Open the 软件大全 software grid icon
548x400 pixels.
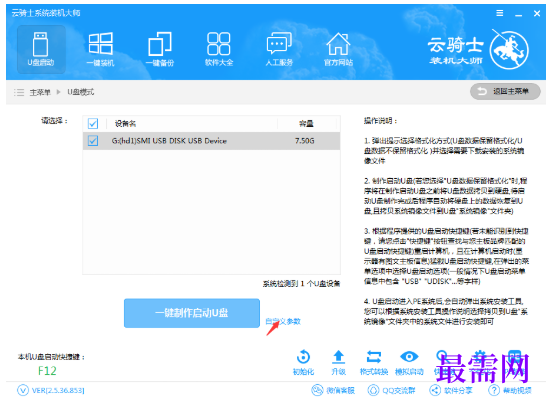pos(219,49)
